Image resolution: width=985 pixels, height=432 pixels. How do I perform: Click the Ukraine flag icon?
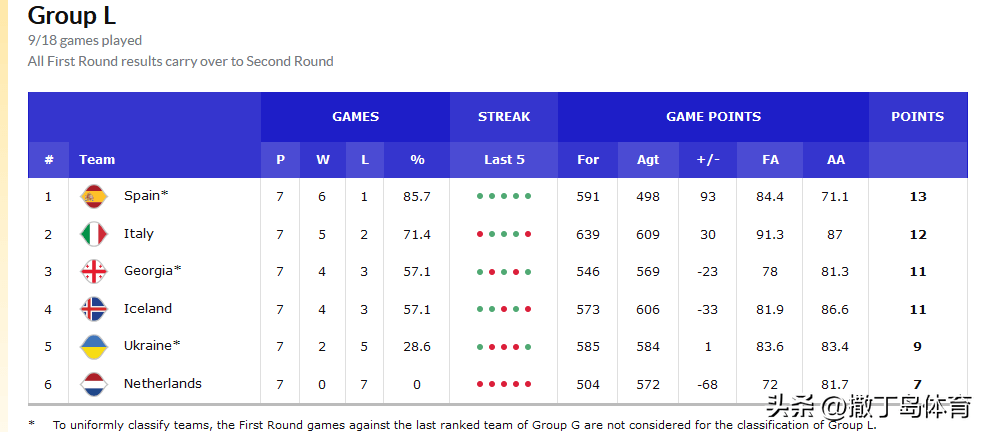pyautogui.click(x=94, y=347)
